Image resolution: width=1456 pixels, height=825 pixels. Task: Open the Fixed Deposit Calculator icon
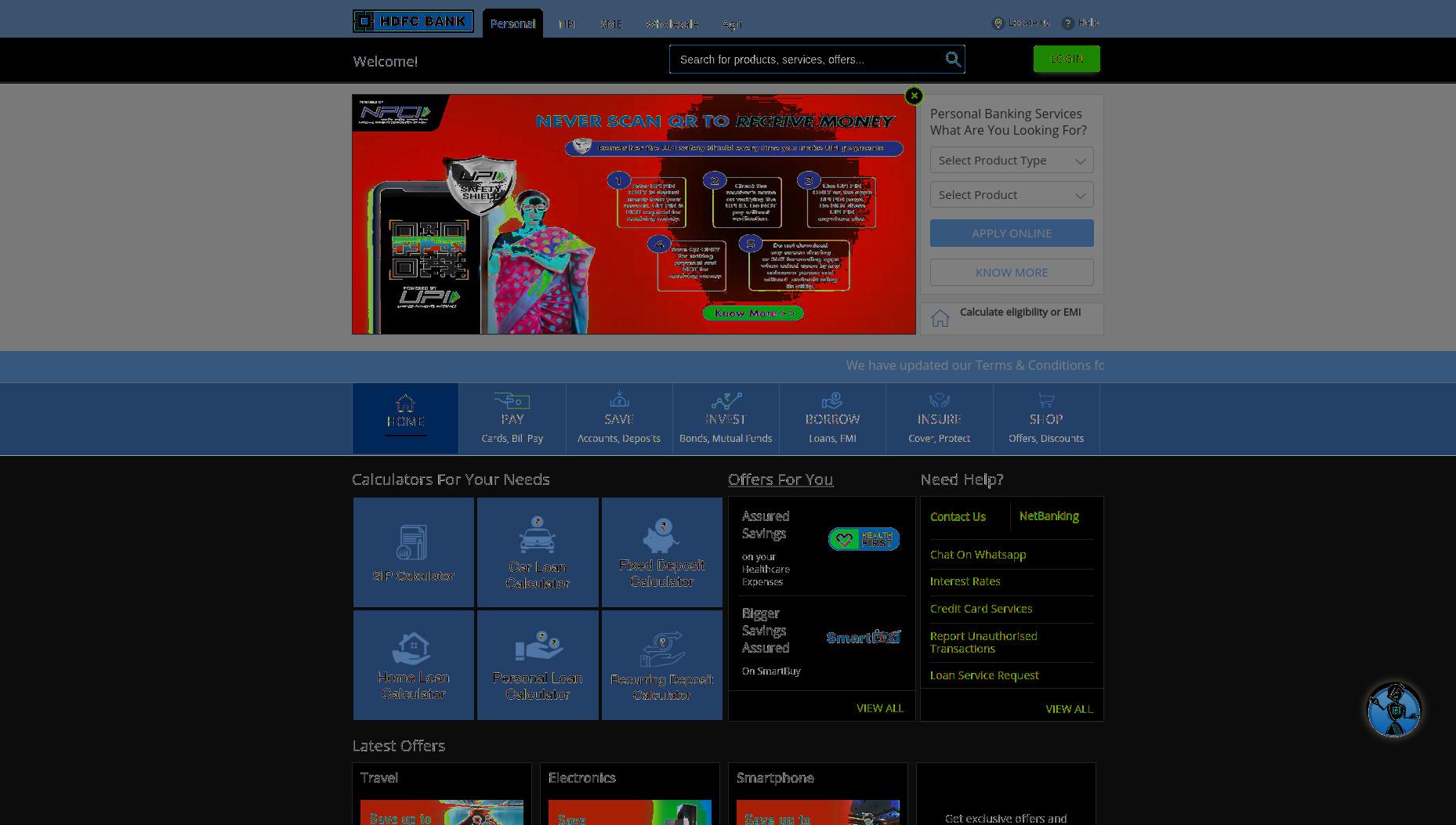662,535
